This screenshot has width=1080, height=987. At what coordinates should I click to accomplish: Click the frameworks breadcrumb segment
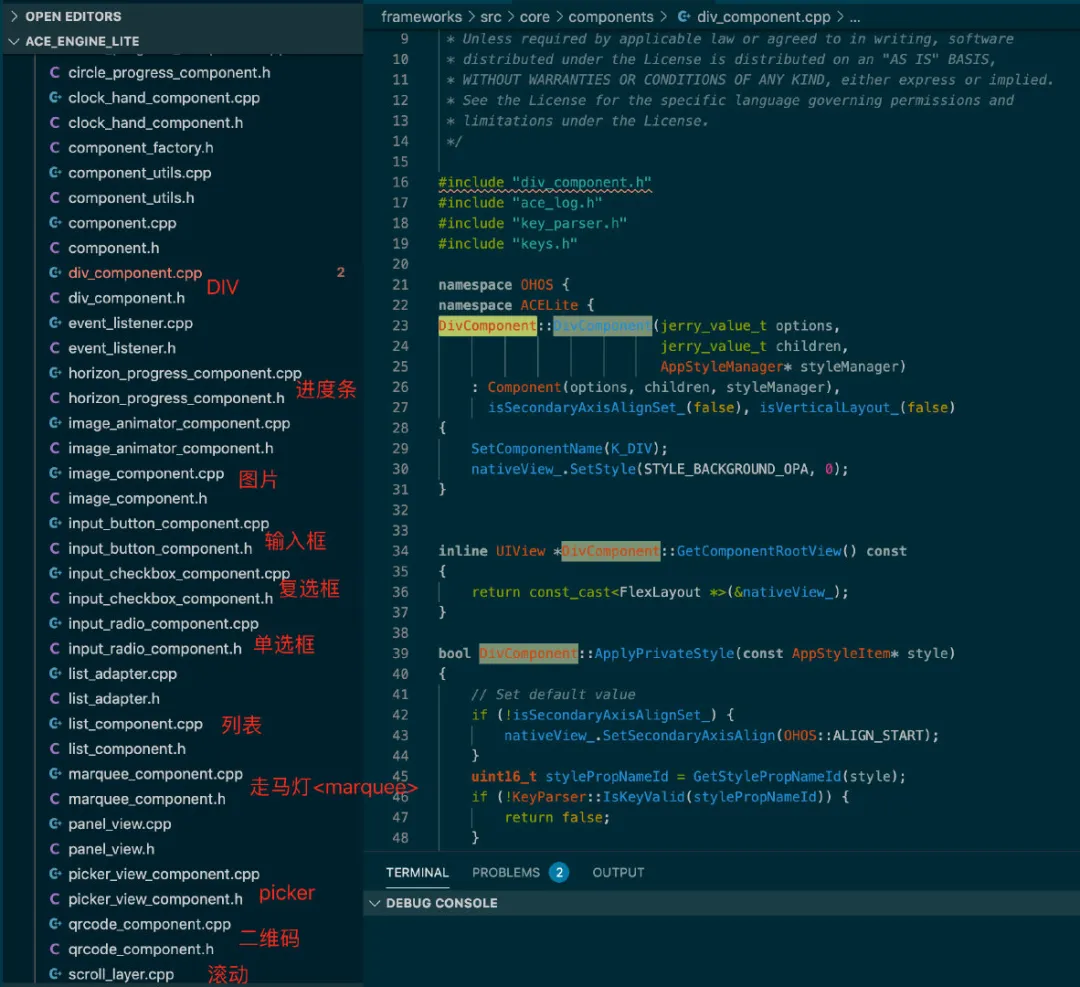(421, 17)
